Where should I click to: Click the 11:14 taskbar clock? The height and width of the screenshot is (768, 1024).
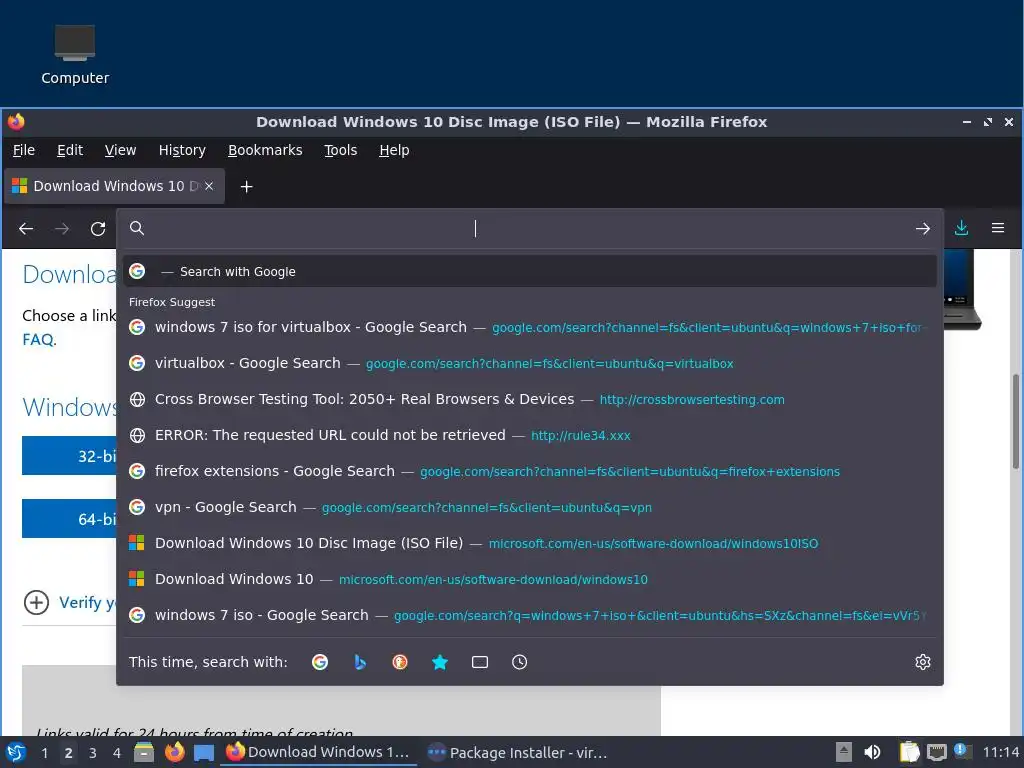1001,752
